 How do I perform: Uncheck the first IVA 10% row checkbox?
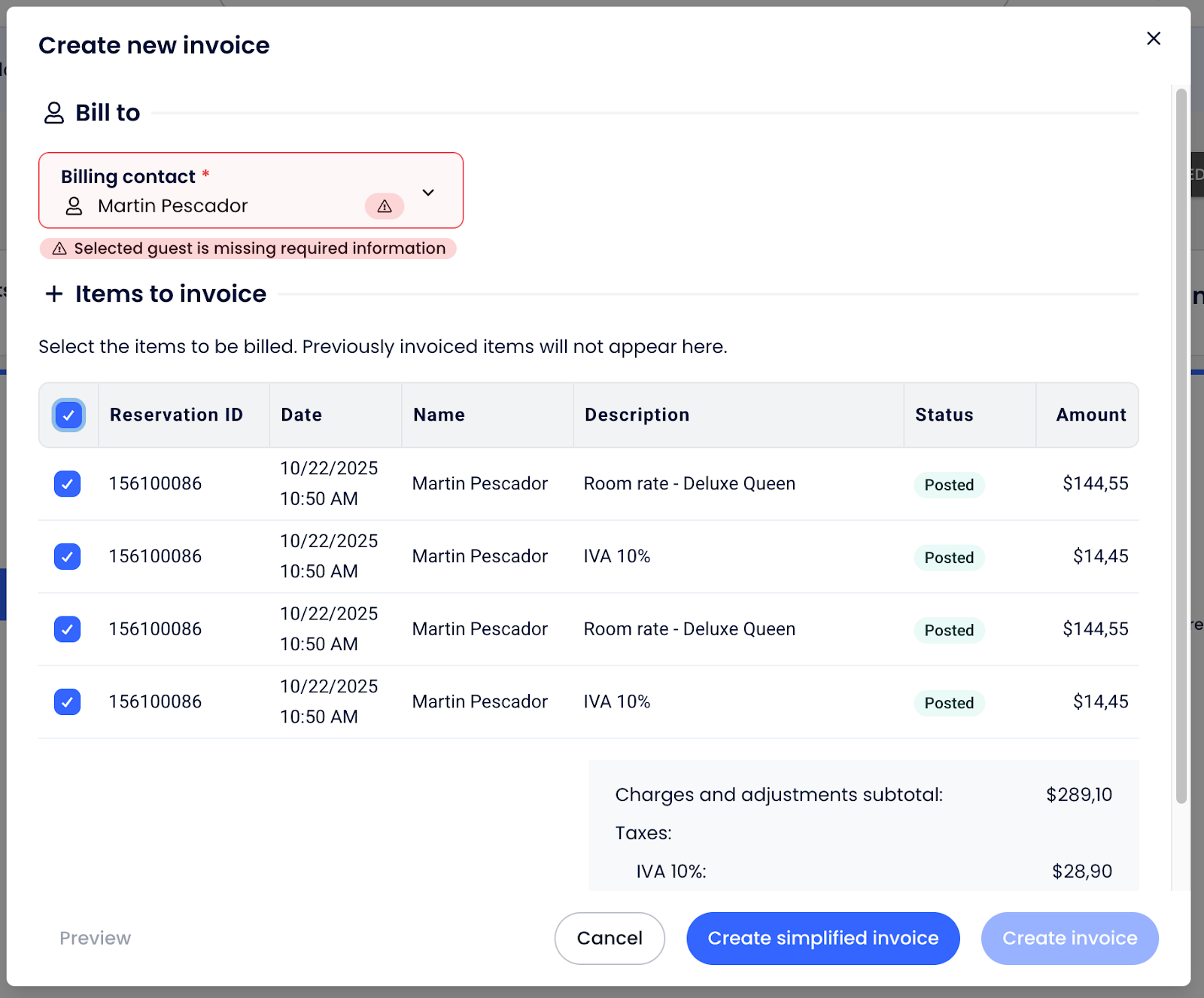68,557
